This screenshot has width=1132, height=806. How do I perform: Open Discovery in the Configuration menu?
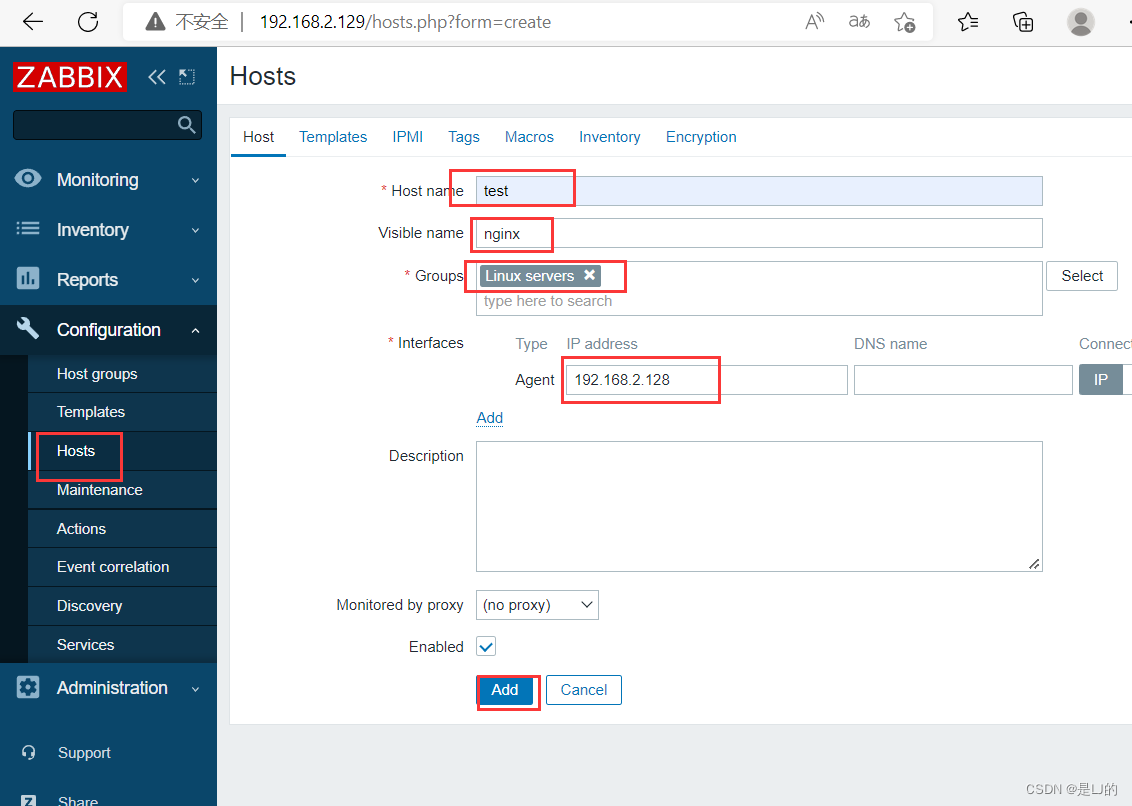pyautogui.click(x=122, y=606)
